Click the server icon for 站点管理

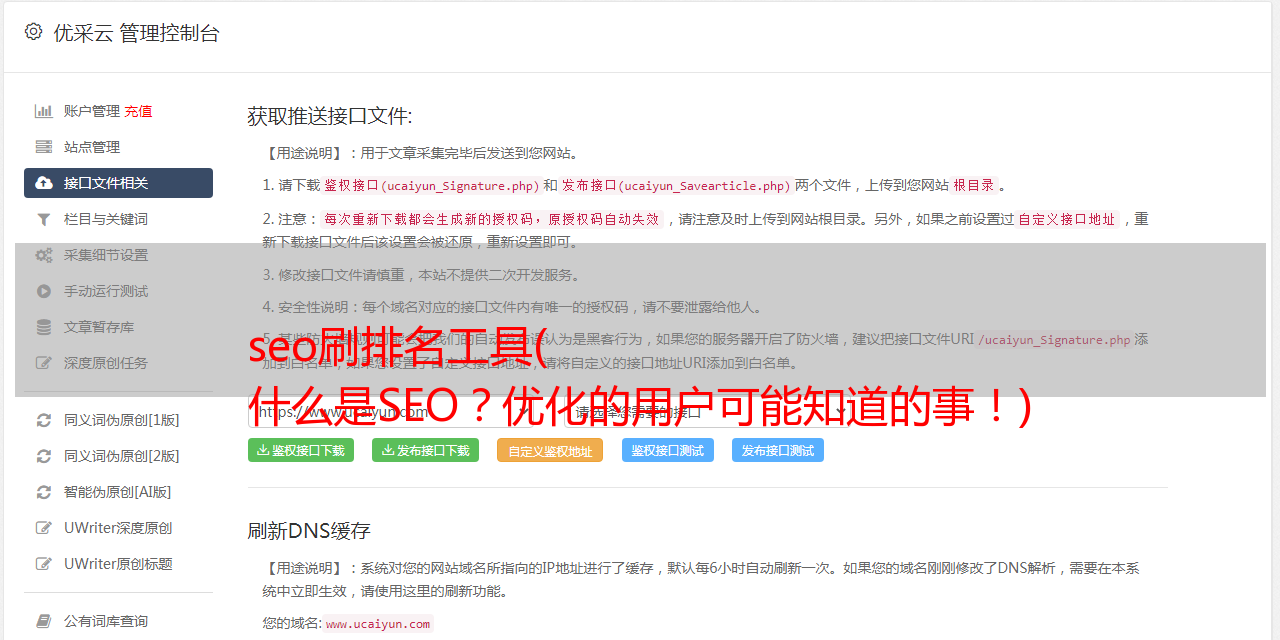(x=44, y=147)
